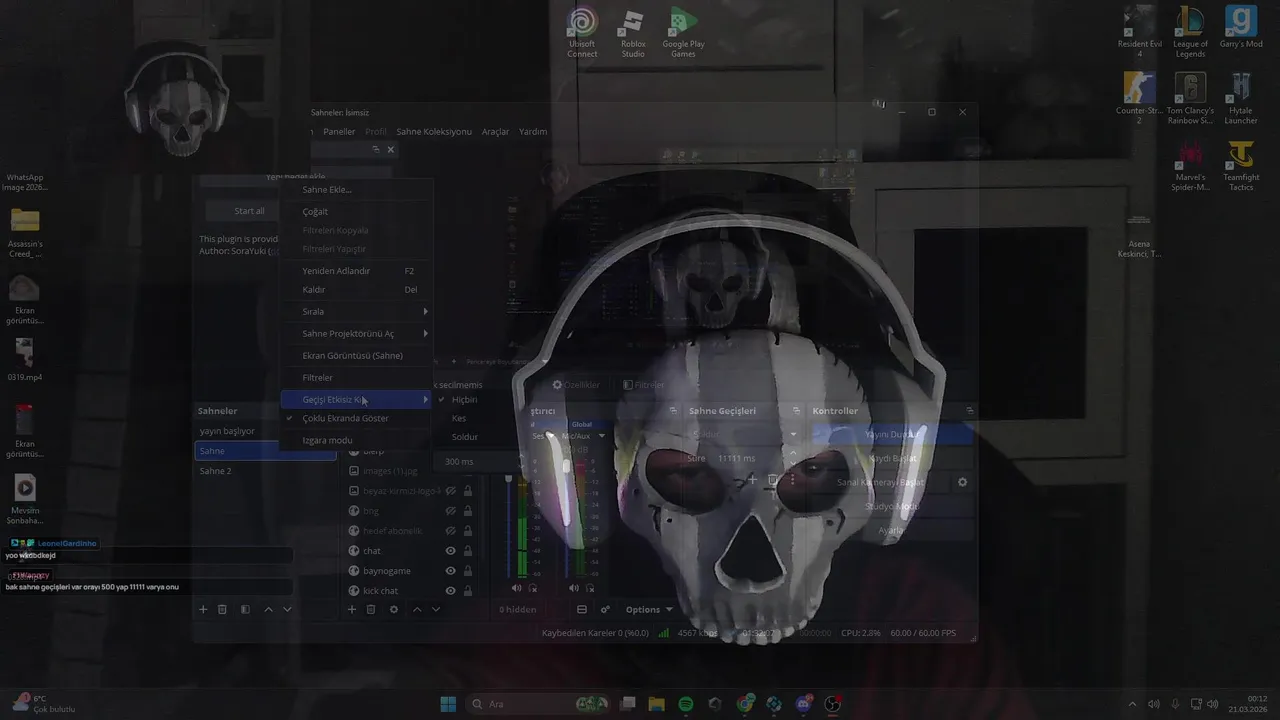Mute the Mic/Aux channel speaker icon
This screenshot has width=1280, height=720.
[x=573, y=588]
